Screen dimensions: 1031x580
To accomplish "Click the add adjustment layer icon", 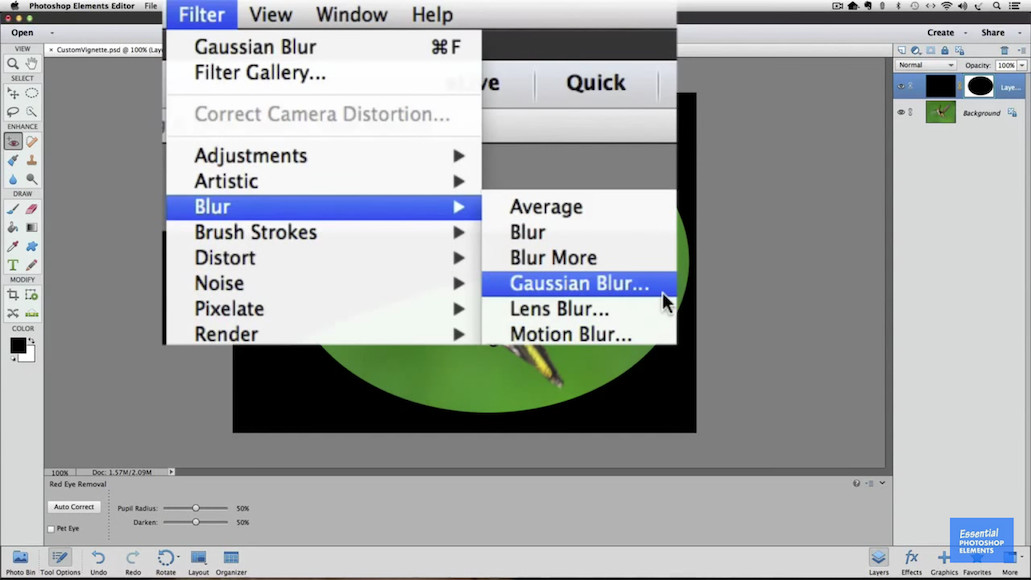I will tap(915, 50).
